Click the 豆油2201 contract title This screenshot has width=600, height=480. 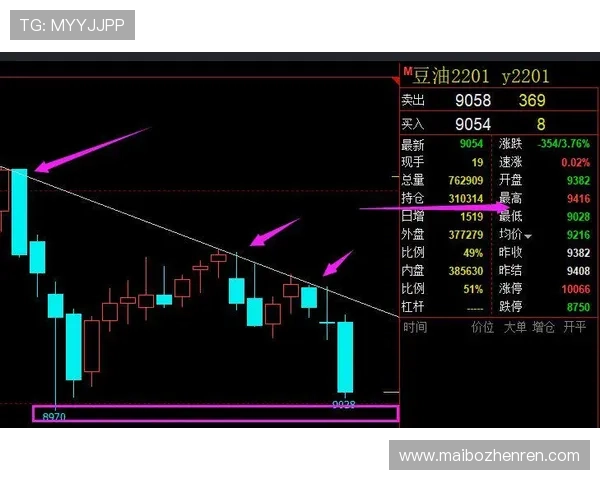(451, 76)
